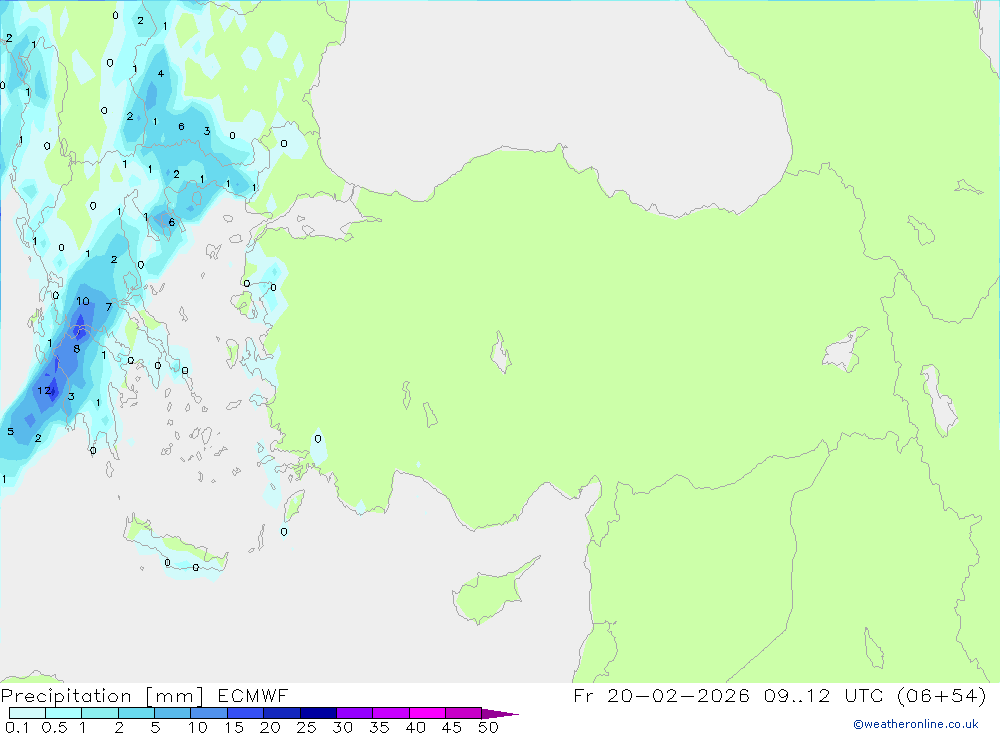Click the '45' legend scale label
The image size is (1000, 733).
pyautogui.click(x=452, y=727)
